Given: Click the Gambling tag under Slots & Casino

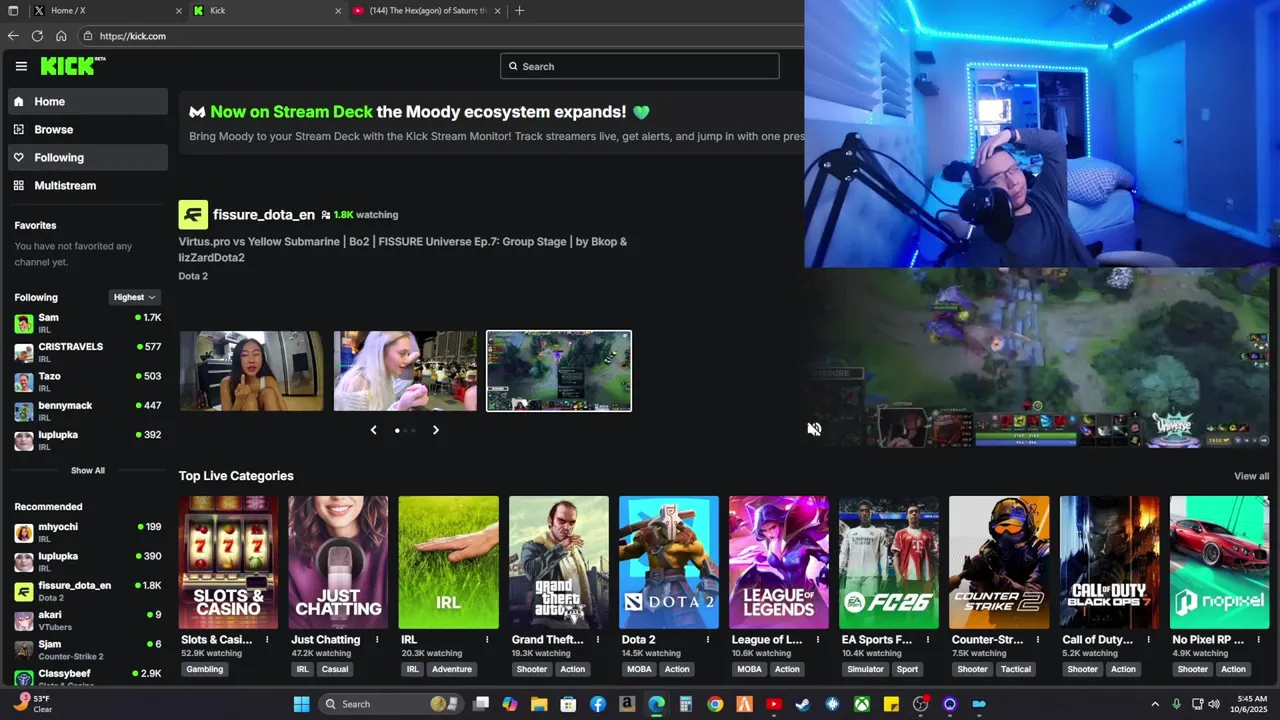Looking at the screenshot, I should [x=205, y=669].
